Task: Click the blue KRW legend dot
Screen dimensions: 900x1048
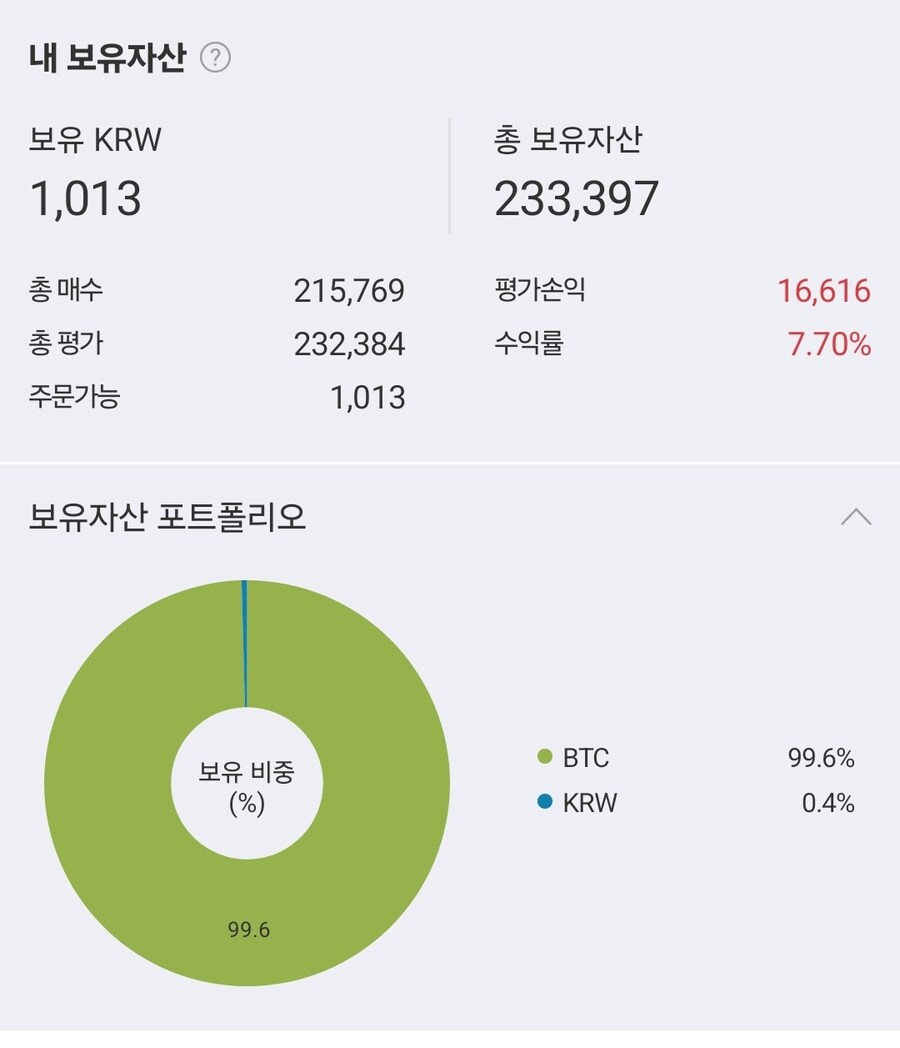Action: pyautogui.click(x=545, y=802)
